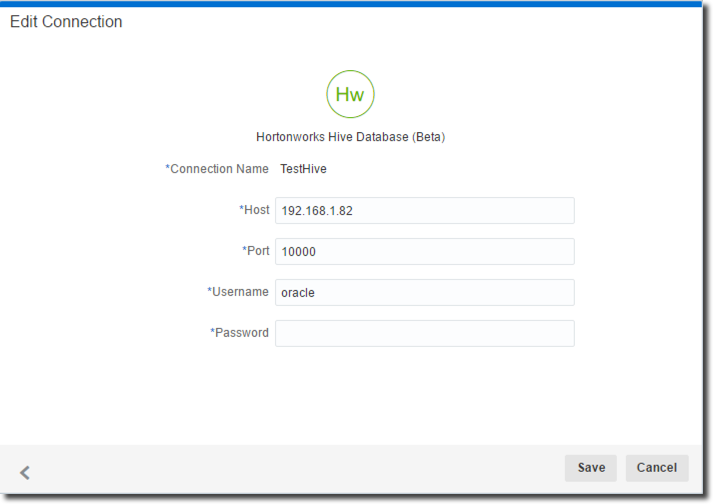Focus the Username input field
The height and width of the screenshot is (504, 713).
425,292
